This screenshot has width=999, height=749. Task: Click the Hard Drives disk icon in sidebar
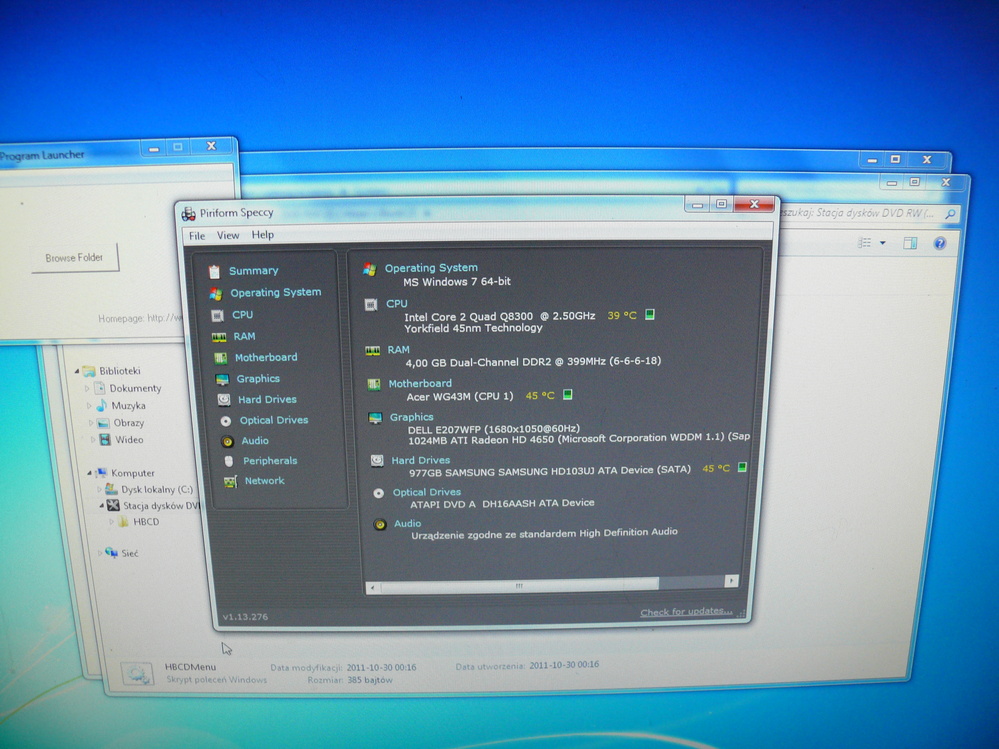pos(224,400)
